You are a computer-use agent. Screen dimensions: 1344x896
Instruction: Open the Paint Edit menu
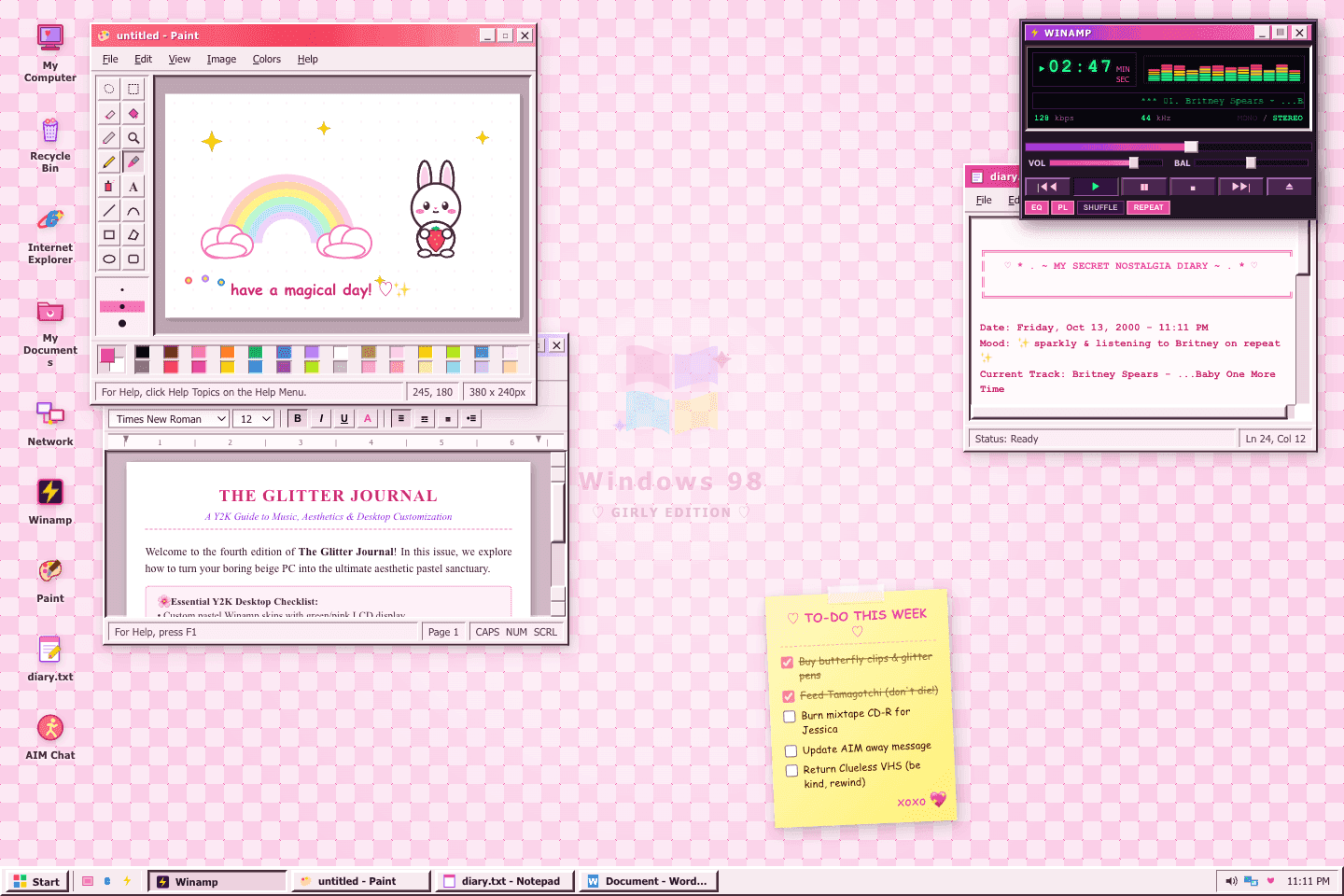(143, 59)
